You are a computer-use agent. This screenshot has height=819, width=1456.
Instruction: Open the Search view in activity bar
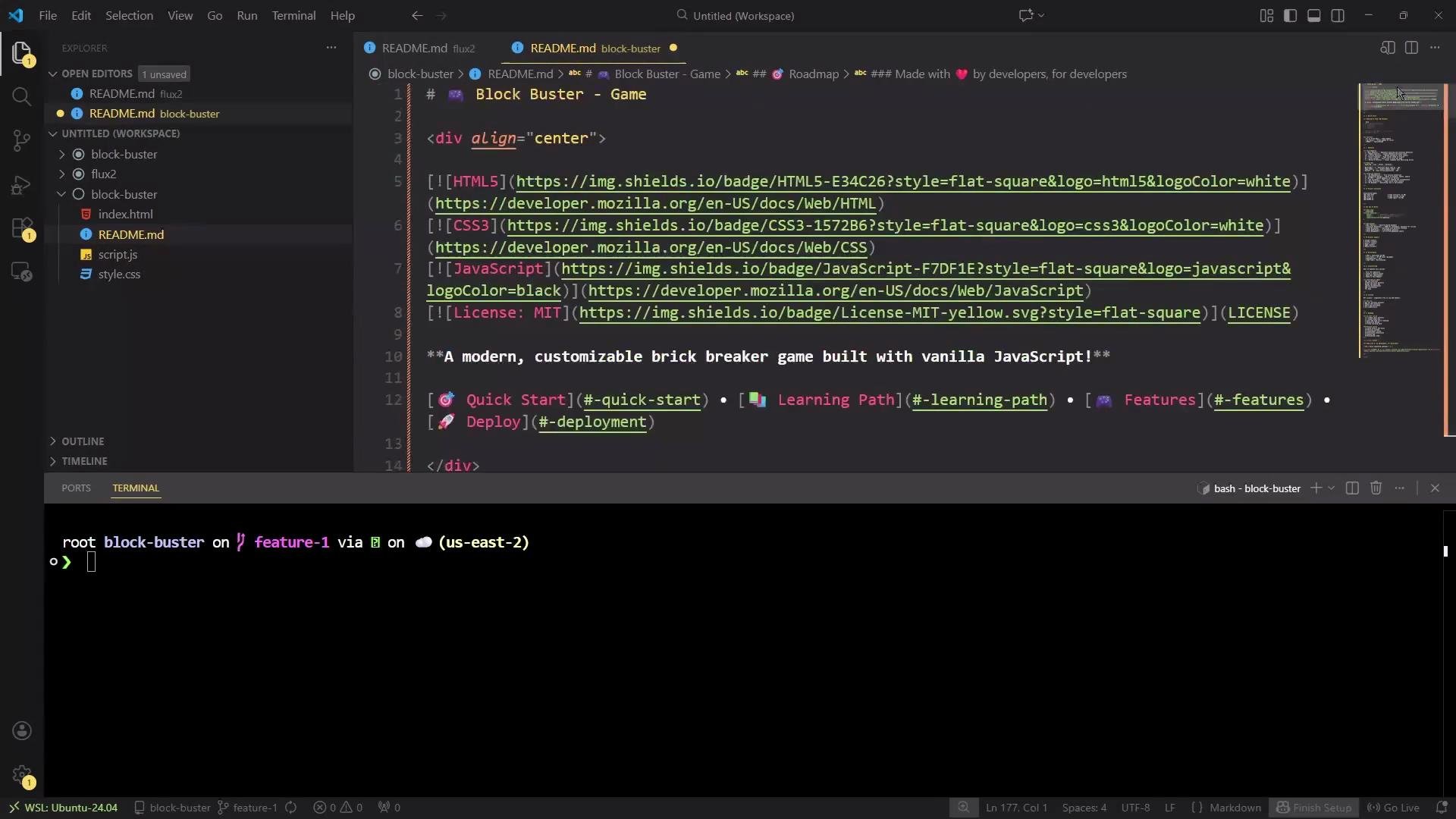[x=22, y=96]
